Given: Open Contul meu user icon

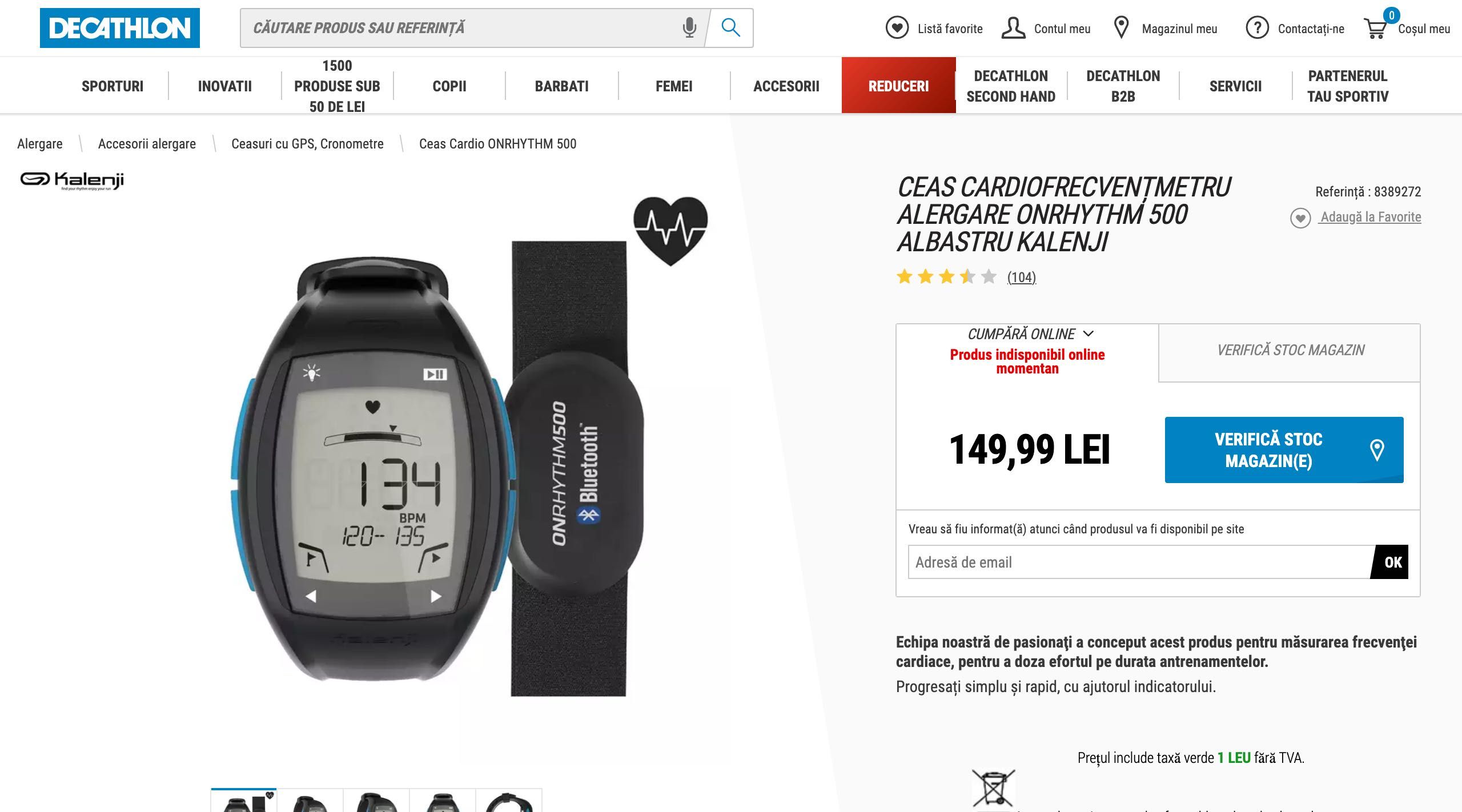Looking at the screenshot, I should [1013, 28].
